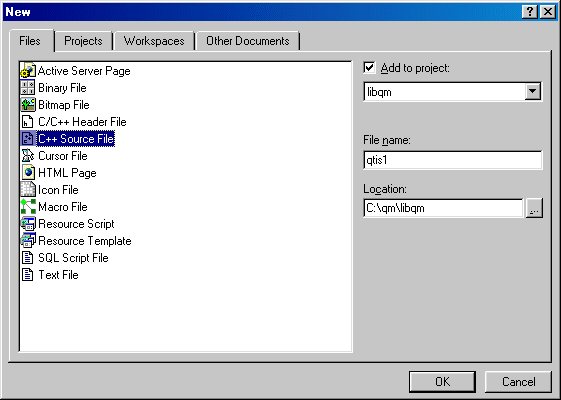Choose the Icon File entry icon
561x400 pixels.
pyautogui.click(x=28, y=190)
